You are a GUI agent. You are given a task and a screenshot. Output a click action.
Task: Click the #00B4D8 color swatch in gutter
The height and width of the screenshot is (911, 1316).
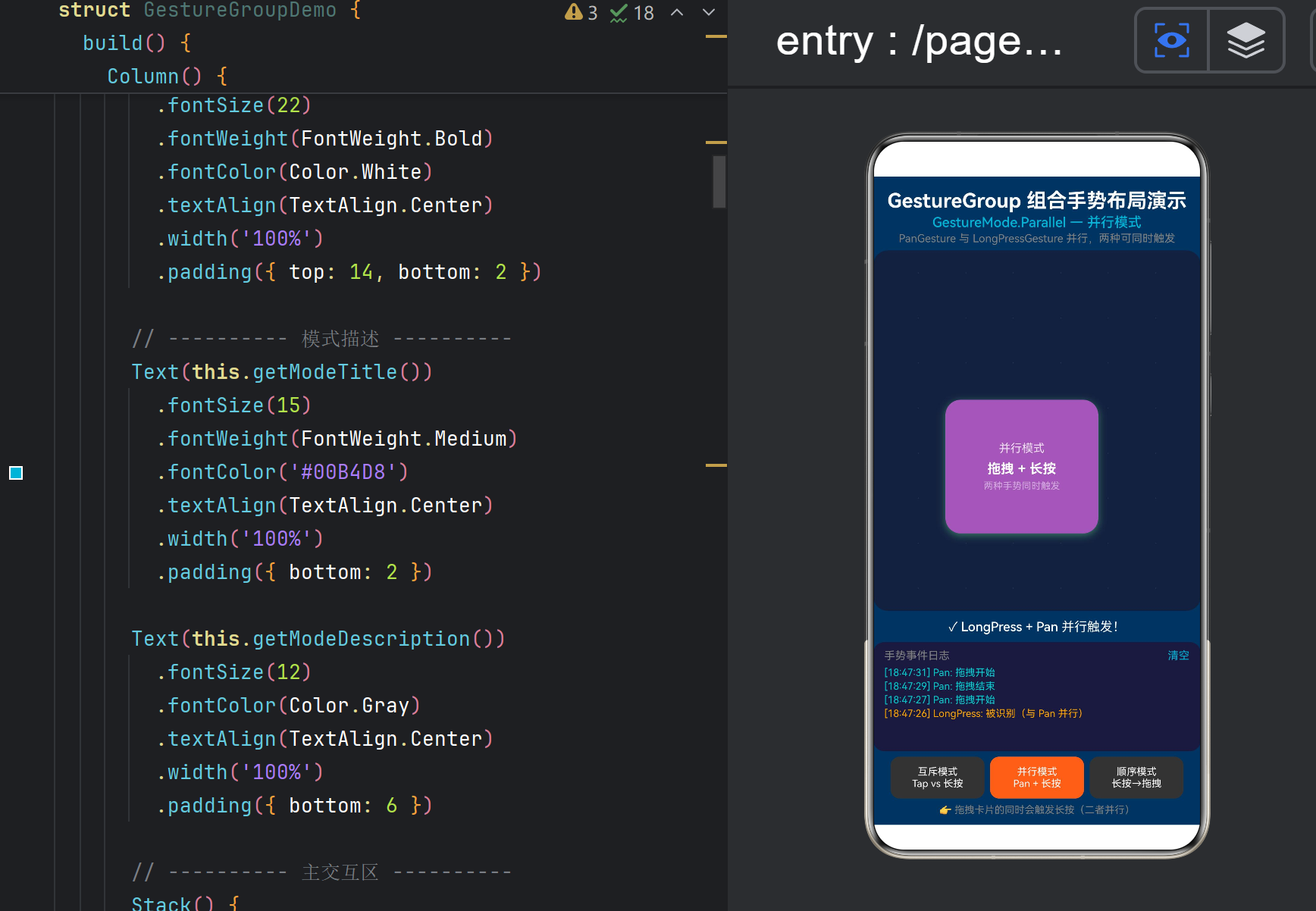pos(16,473)
